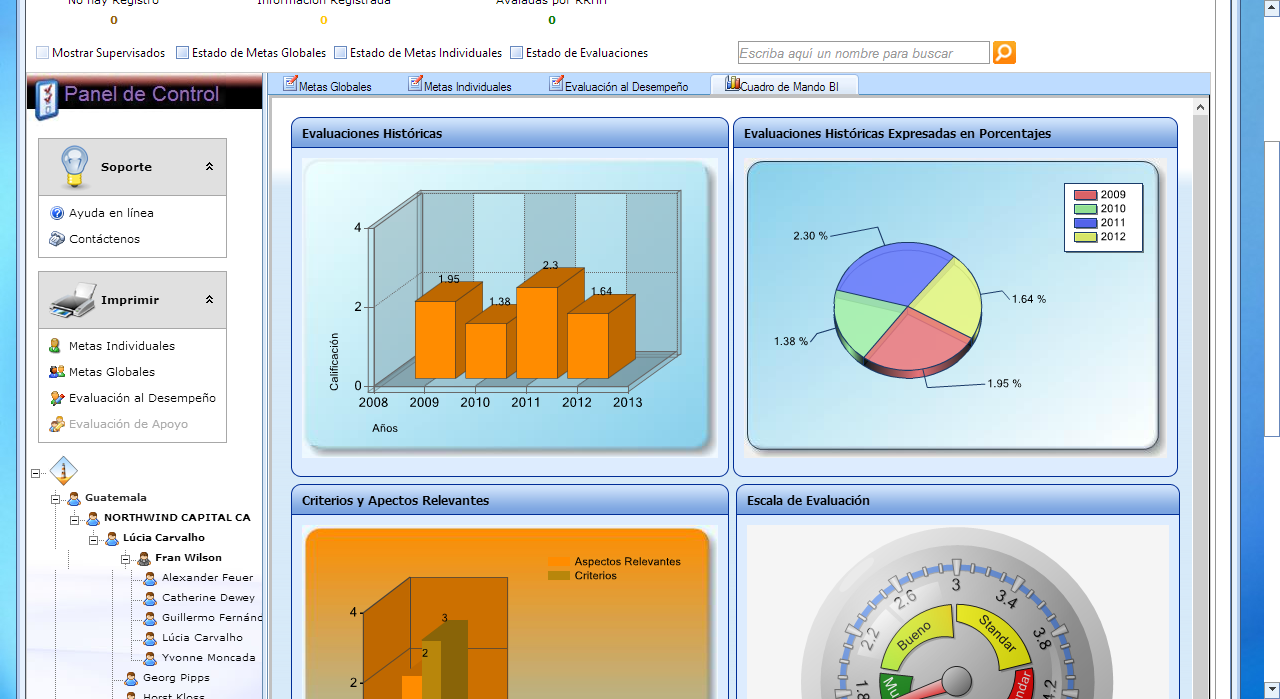
Task: Click Alexander Feuer's person icon
Action: [151, 578]
